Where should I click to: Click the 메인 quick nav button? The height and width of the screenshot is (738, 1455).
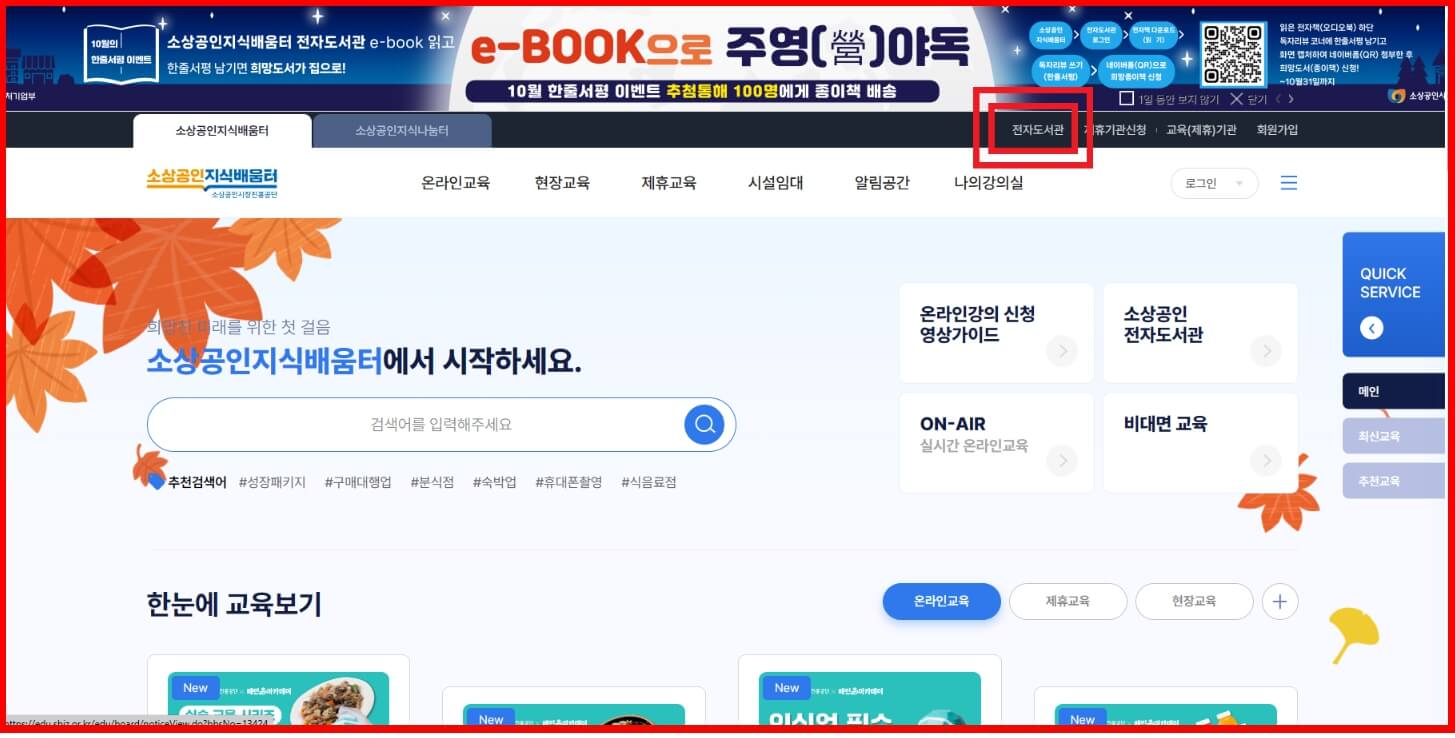(x=1394, y=391)
